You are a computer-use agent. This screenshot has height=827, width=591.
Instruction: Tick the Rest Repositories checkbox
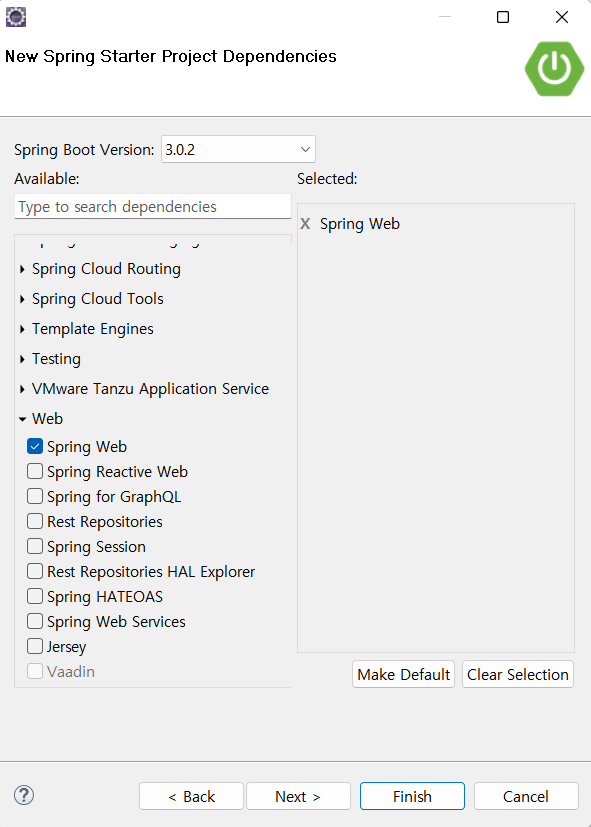tap(35, 521)
